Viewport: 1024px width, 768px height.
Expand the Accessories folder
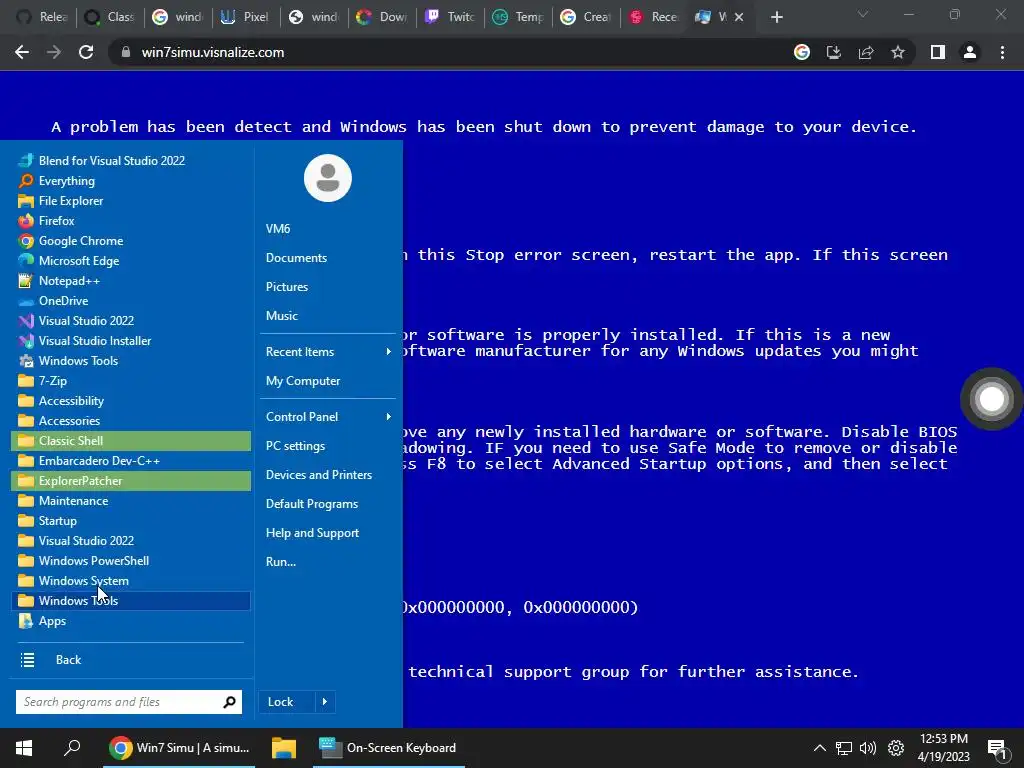click(131, 421)
